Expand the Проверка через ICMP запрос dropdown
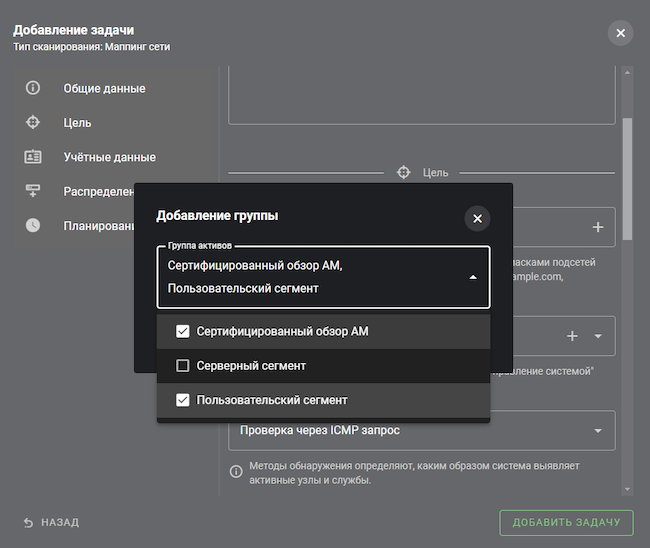Image resolution: width=650 pixels, height=548 pixels. click(598, 431)
